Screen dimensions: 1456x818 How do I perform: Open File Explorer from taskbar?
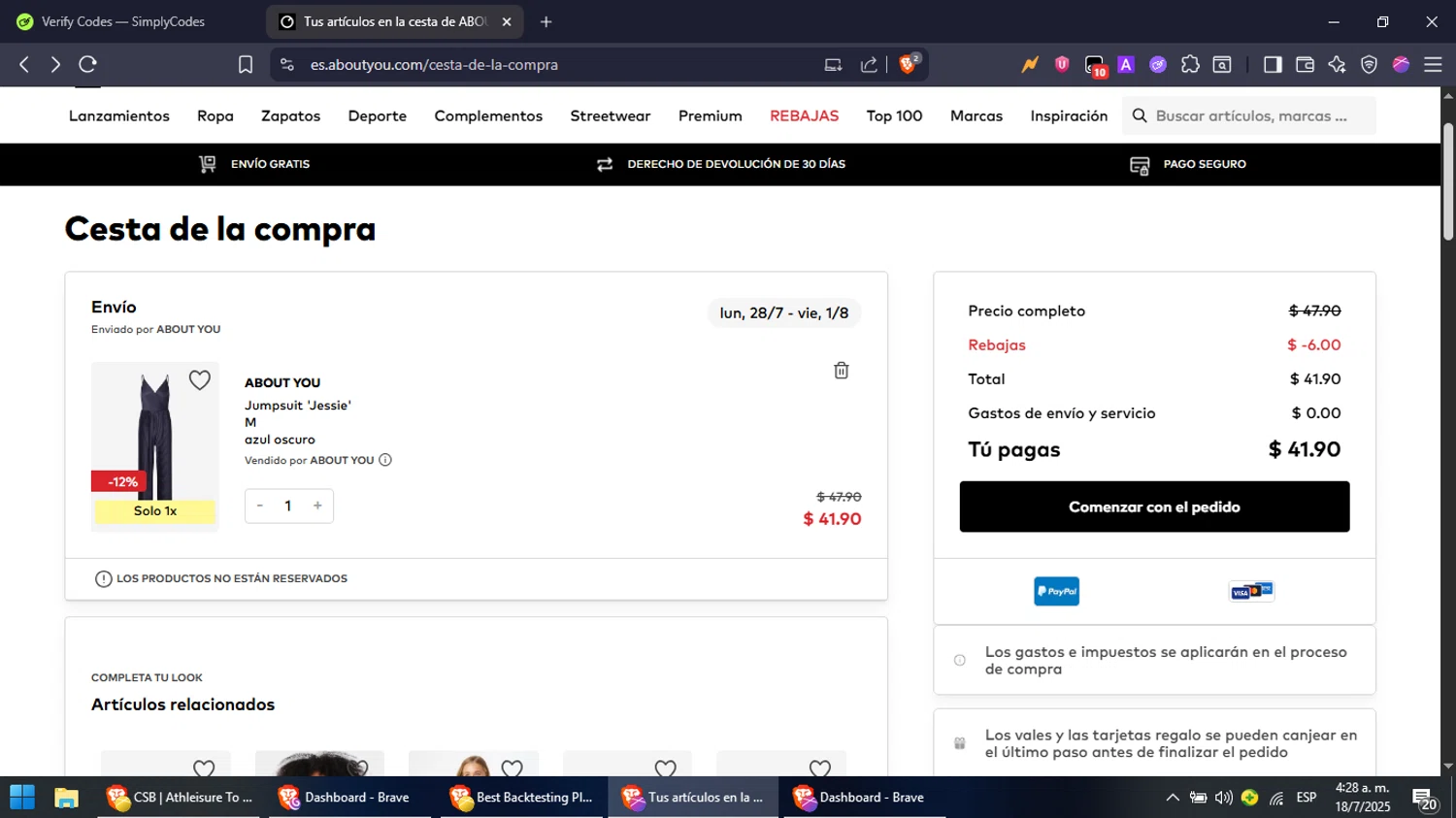66,798
